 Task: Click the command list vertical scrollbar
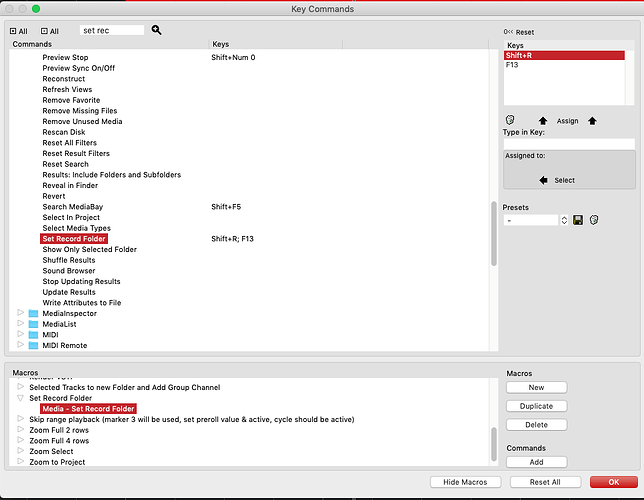pos(494,233)
